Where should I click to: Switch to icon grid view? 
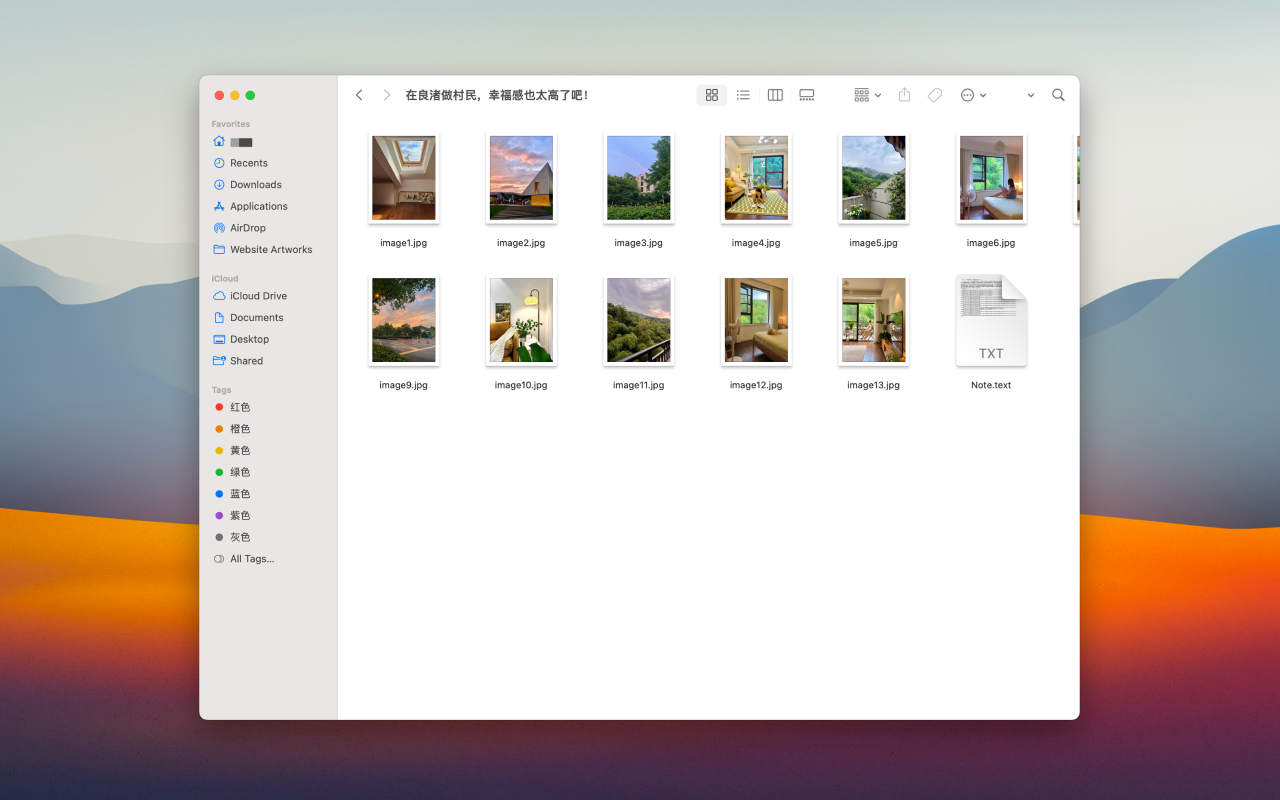pos(712,95)
